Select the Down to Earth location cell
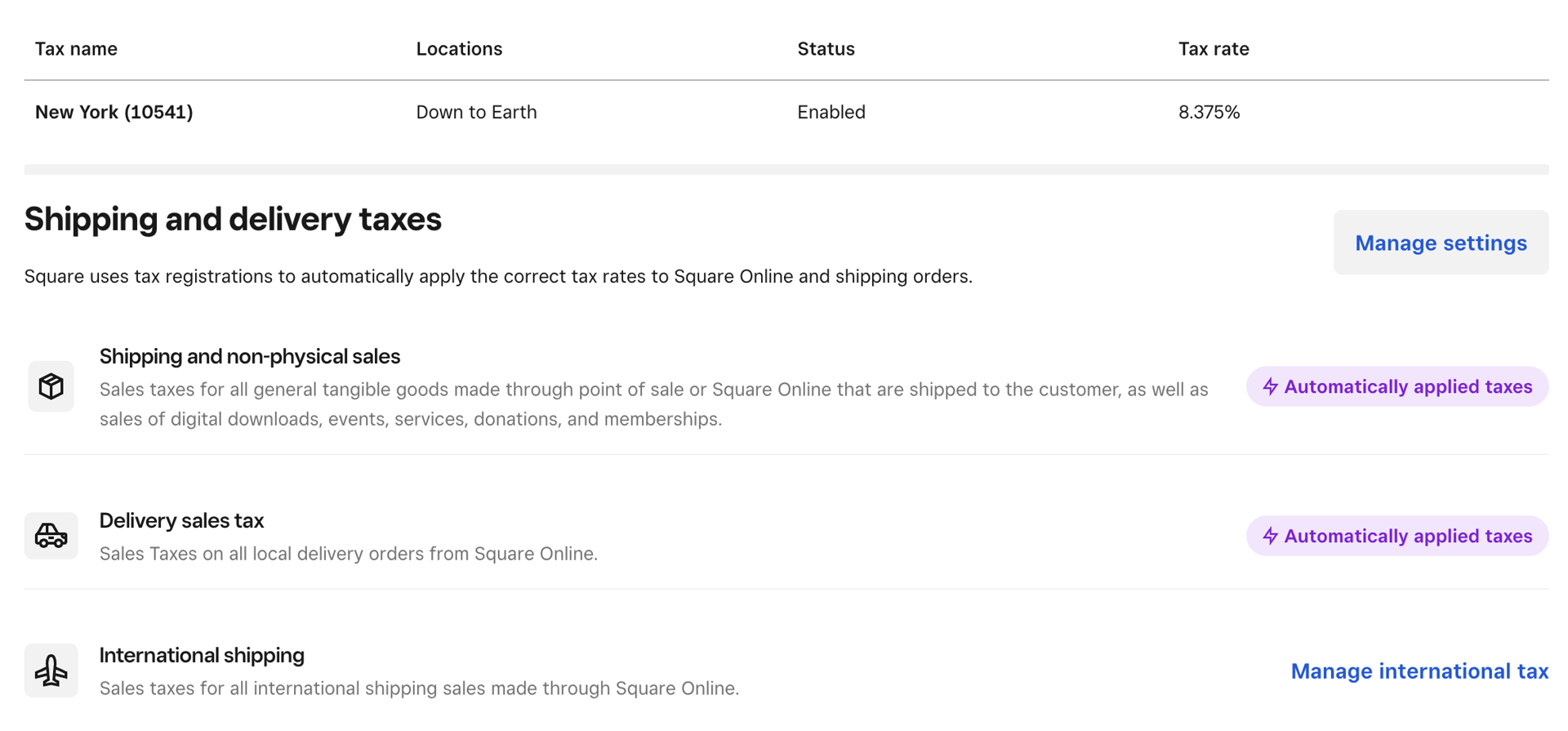Image resolution: width=1568 pixels, height=731 pixels. [x=476, y=112]
